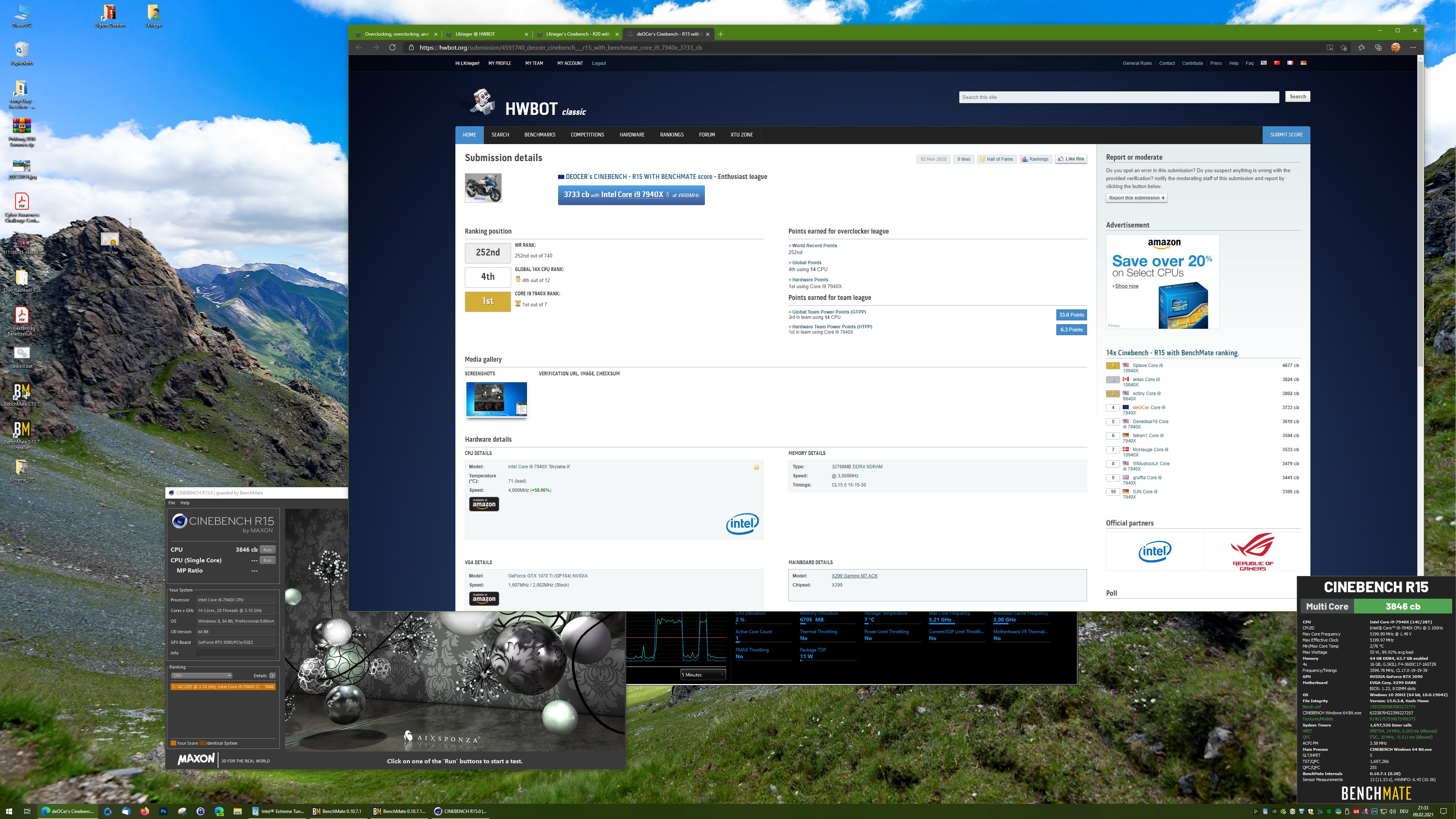
Task: Open Papierkorb recycle bin desktop icon
Action: coord(22,53)
